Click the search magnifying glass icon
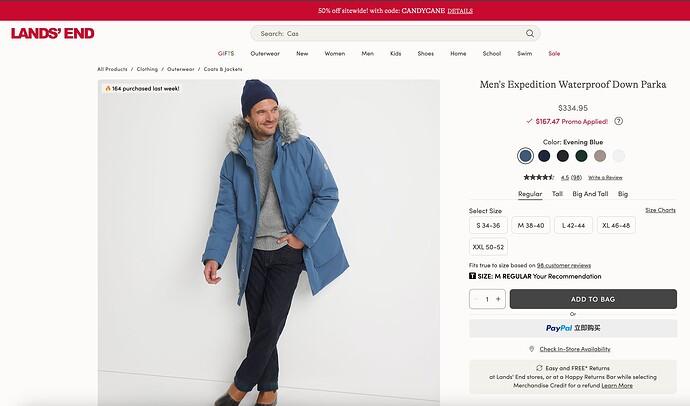The width and height of the screenshot is (690, 406). click(x=529, y=33)
